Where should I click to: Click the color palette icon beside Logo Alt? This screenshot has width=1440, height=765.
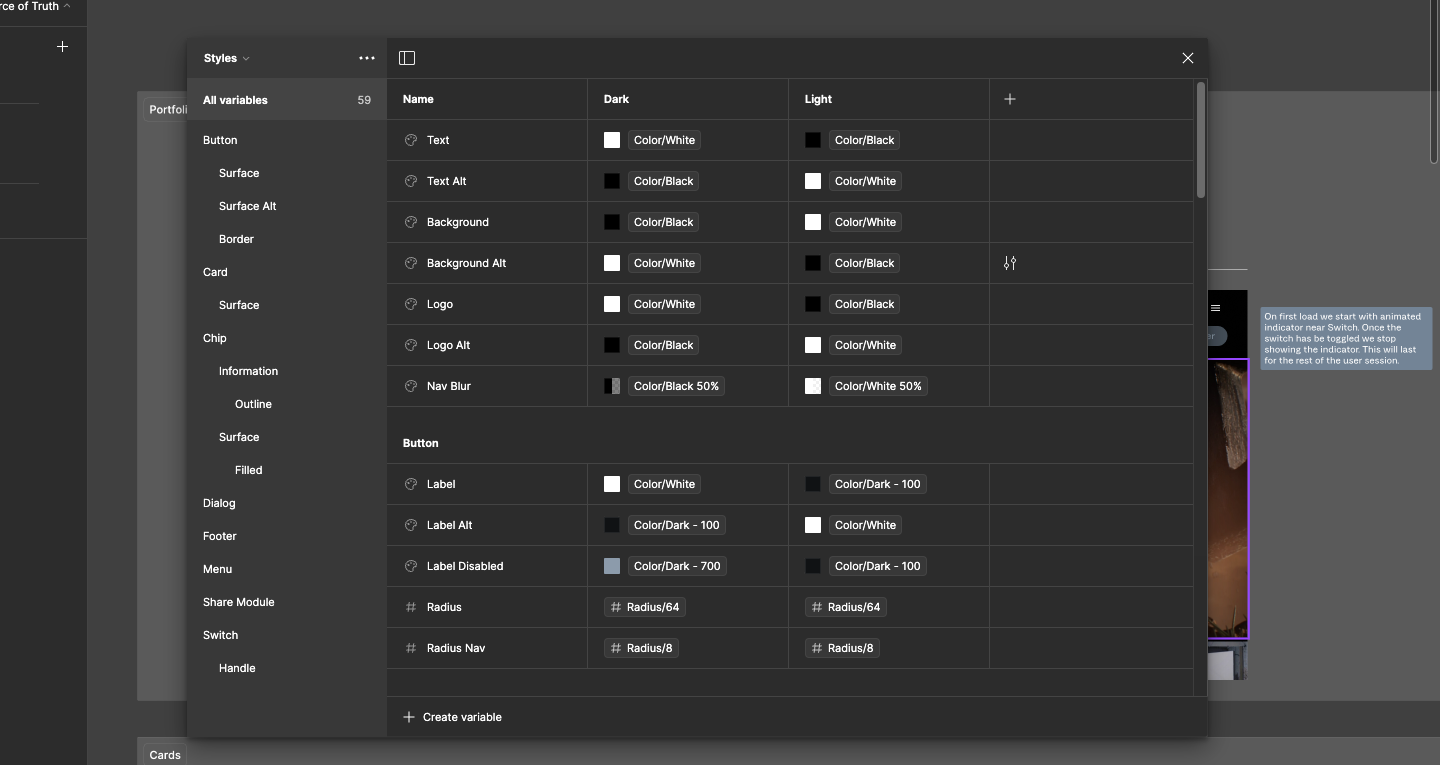click(x=411, y=345)
